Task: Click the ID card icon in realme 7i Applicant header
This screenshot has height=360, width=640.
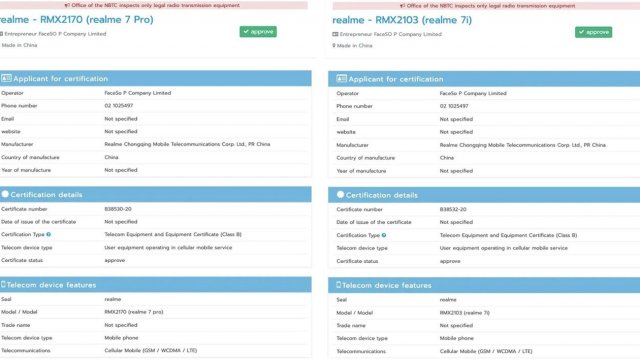Action: 342,78
